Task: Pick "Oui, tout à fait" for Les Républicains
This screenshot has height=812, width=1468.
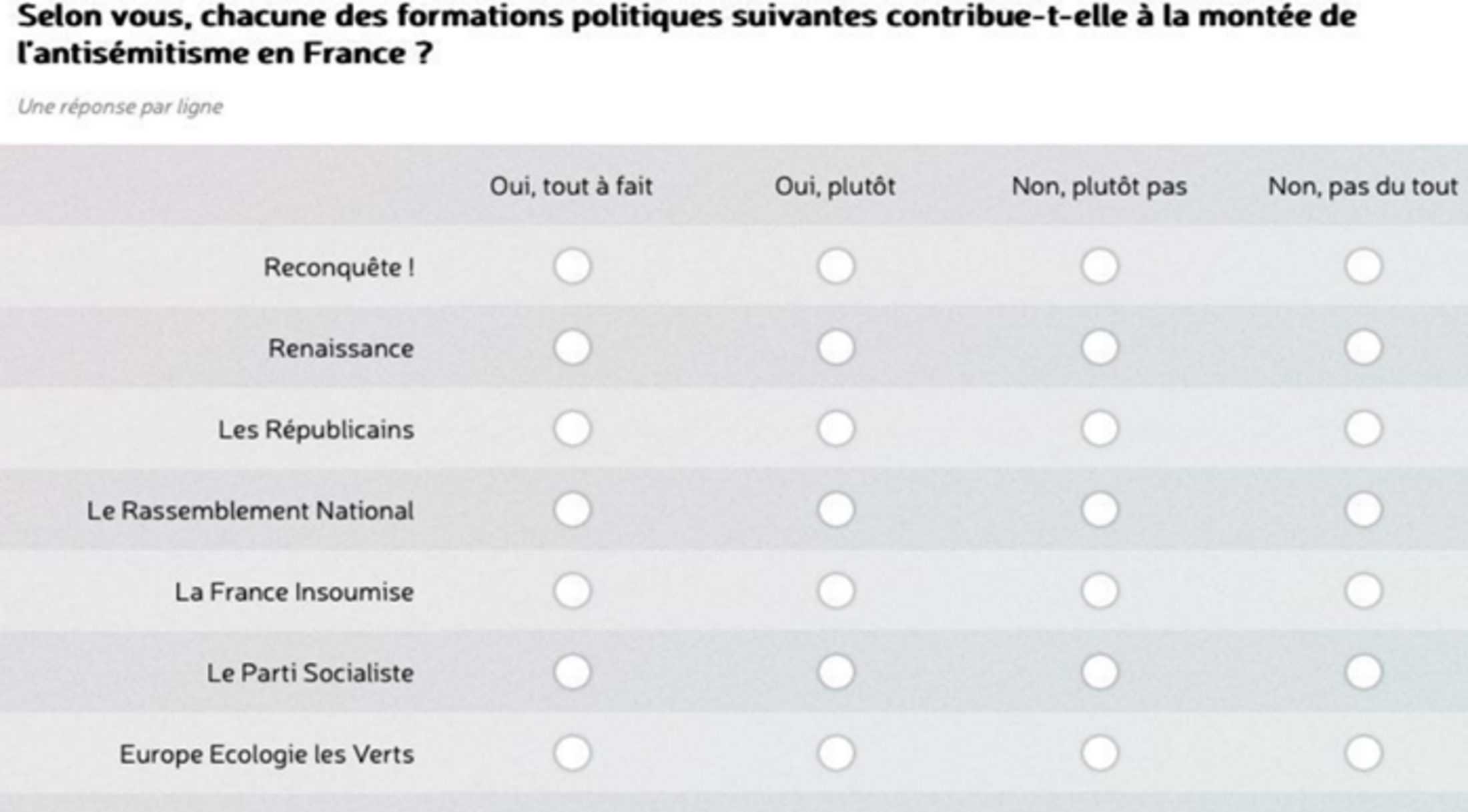Action: pyautogui.click(x=572, y=428)
